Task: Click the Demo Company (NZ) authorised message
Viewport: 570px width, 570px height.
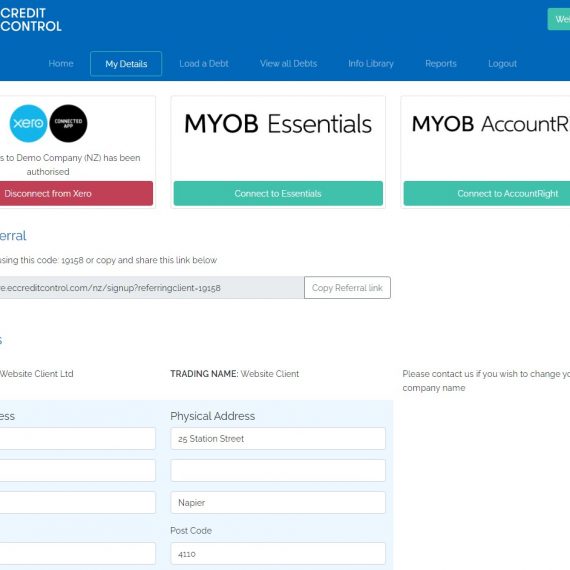Action: tap(70, 165)
